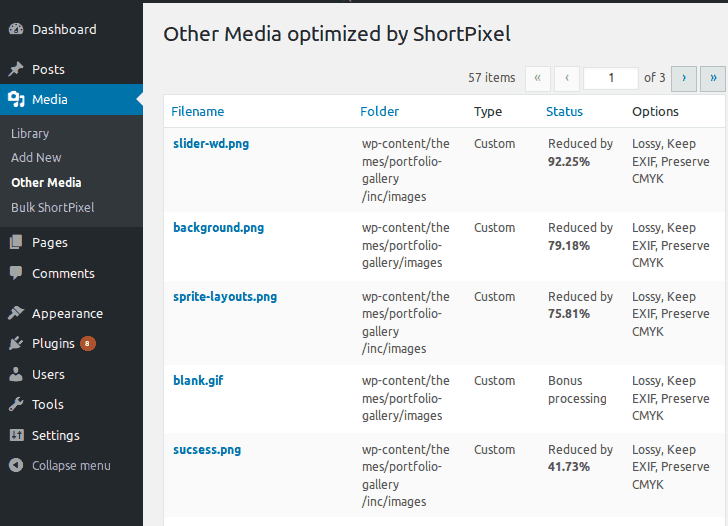Sort table by Status column
This screenshot has height=526, width=728.
click(564, 111)
